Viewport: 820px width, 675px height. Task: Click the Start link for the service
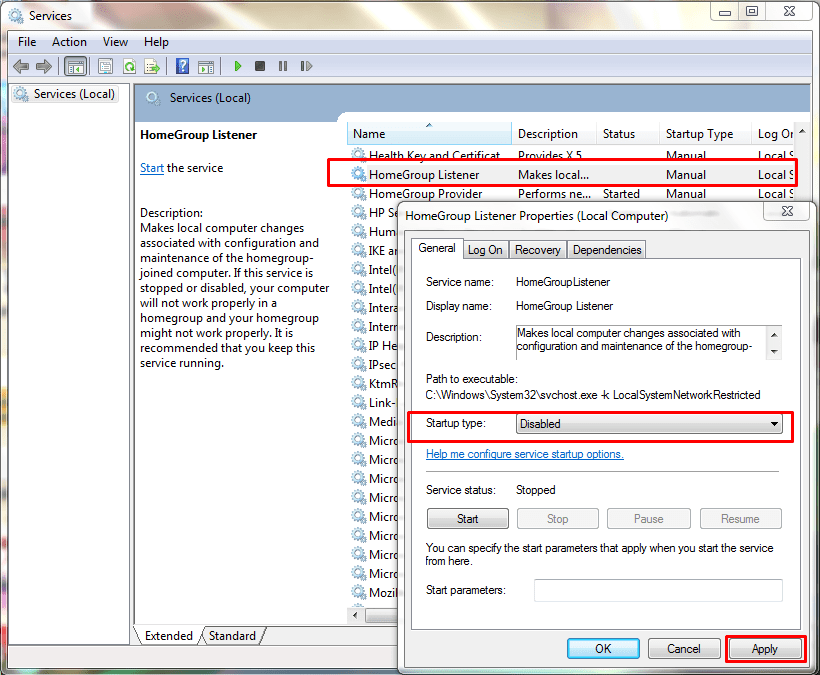[x=152, y=168]
